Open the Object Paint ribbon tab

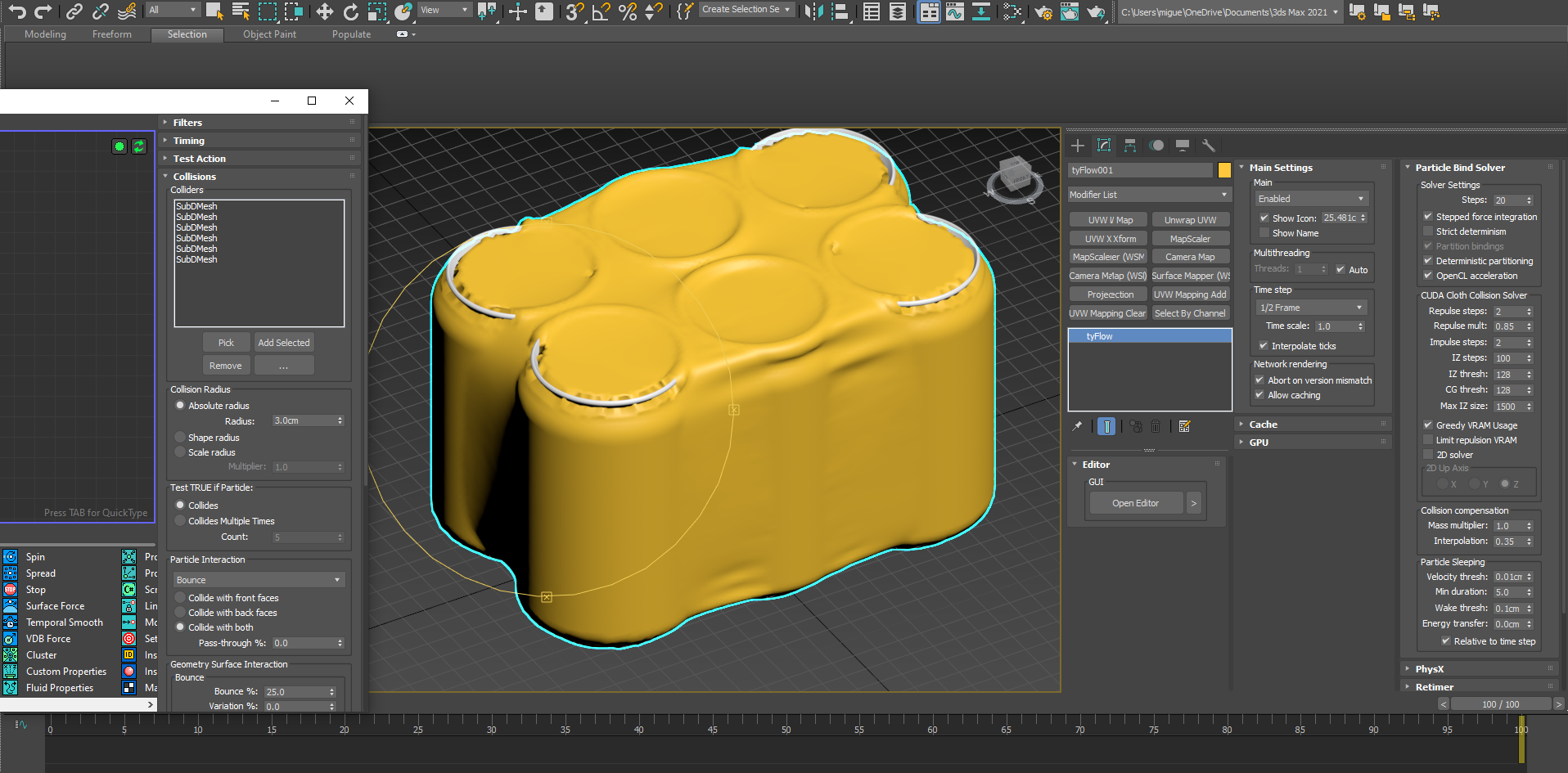tap(269, 34)
